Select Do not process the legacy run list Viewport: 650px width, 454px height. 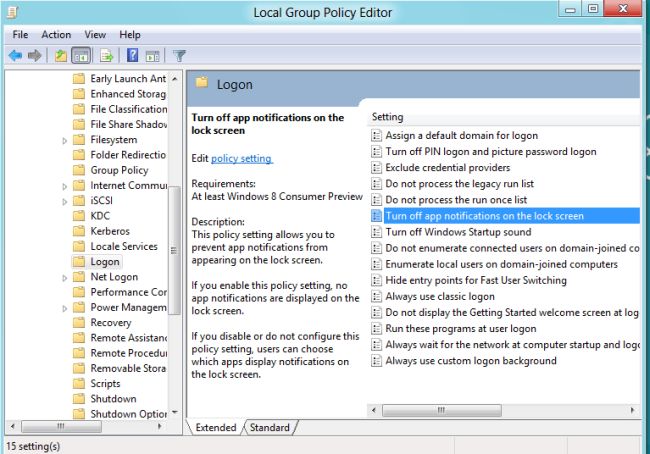pos(459,184)
